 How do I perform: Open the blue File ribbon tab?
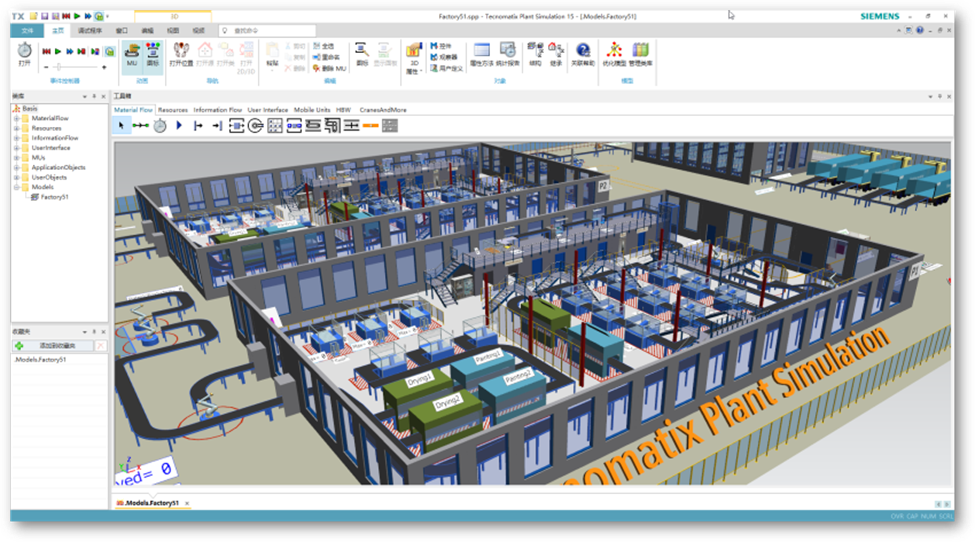27,30
